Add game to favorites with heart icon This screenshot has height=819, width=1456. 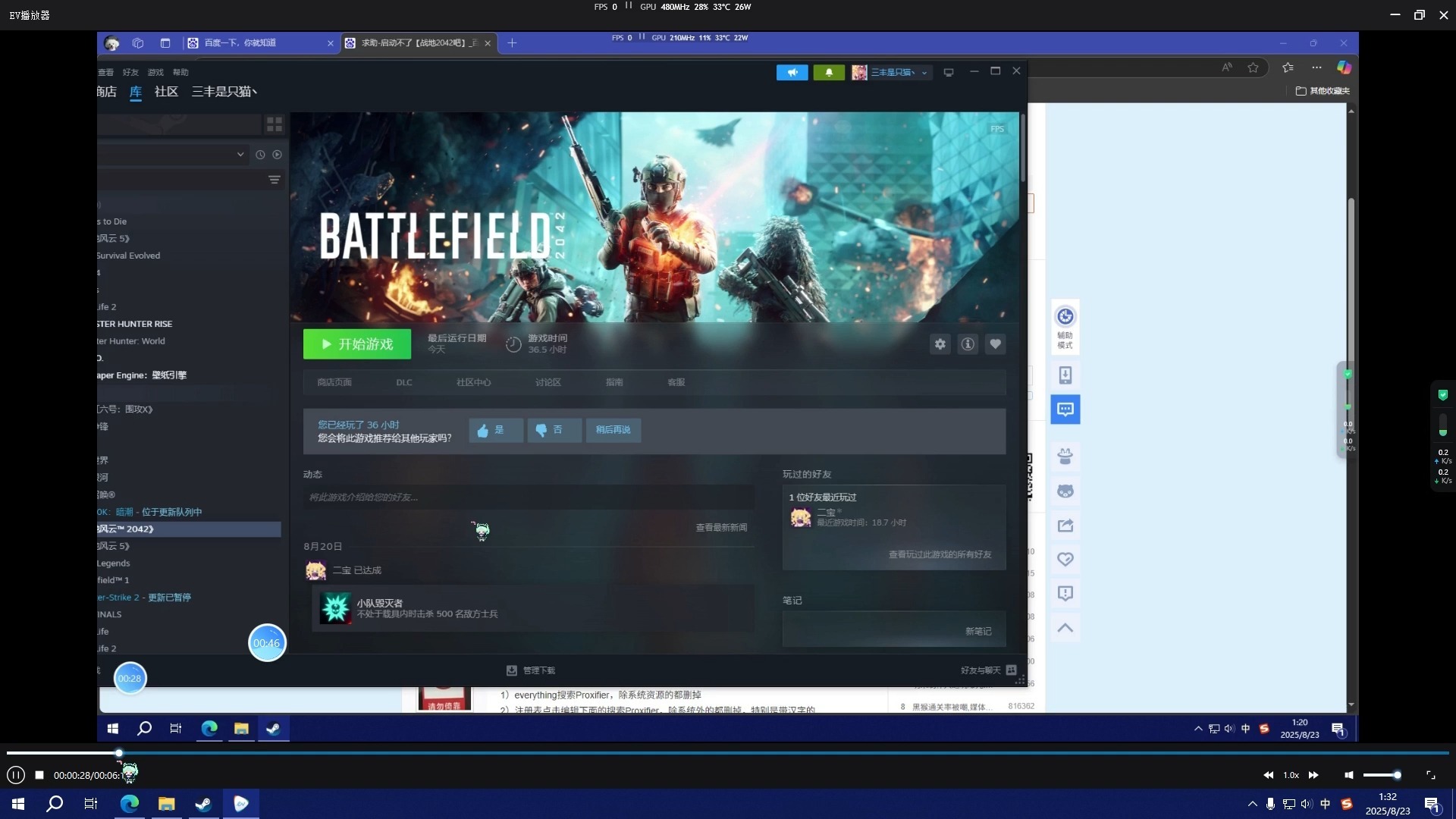click(996, 344)
